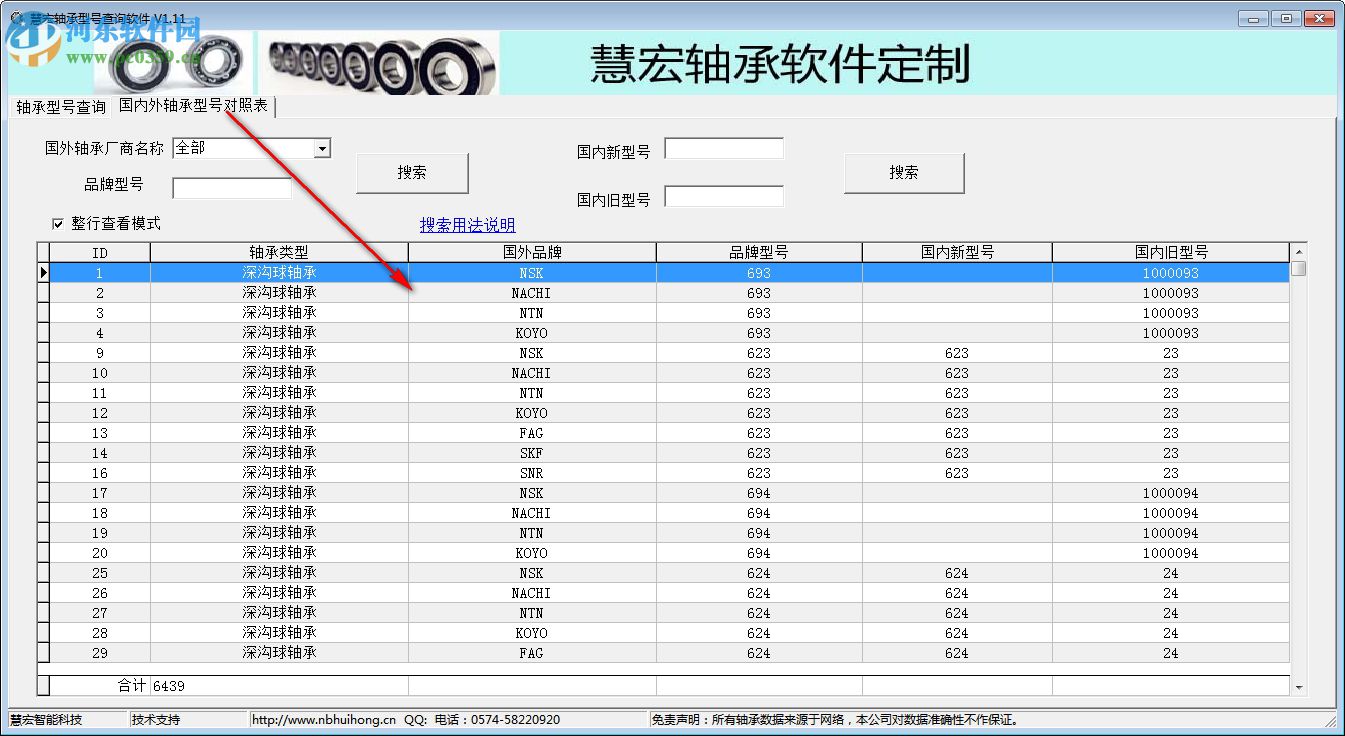Click inside the 国内新型号 input field
The height and width of the screenshot is (736, 1345).
point(723,147)
